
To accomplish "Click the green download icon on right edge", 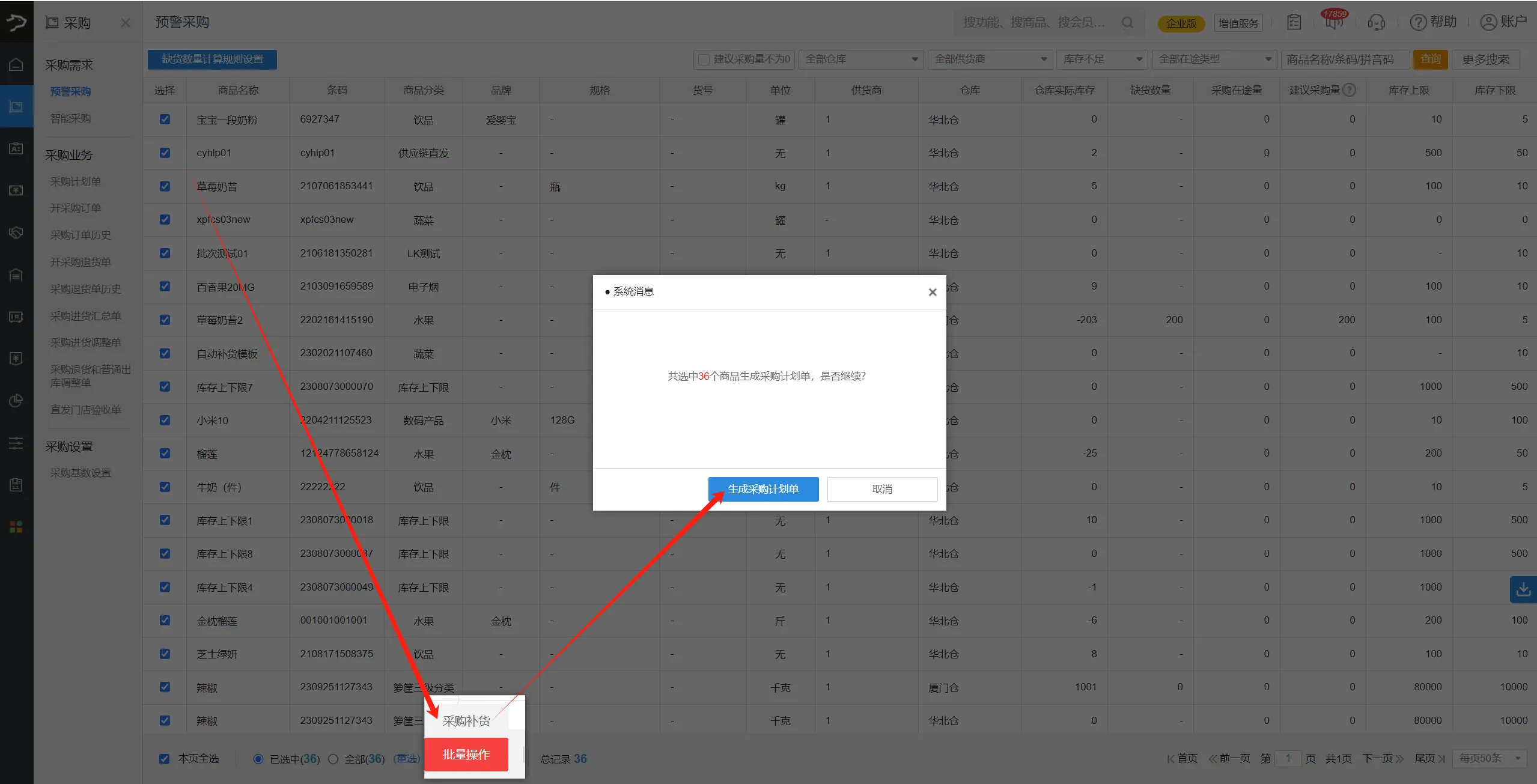I will pyautogui.click(x=1523, y=589).
